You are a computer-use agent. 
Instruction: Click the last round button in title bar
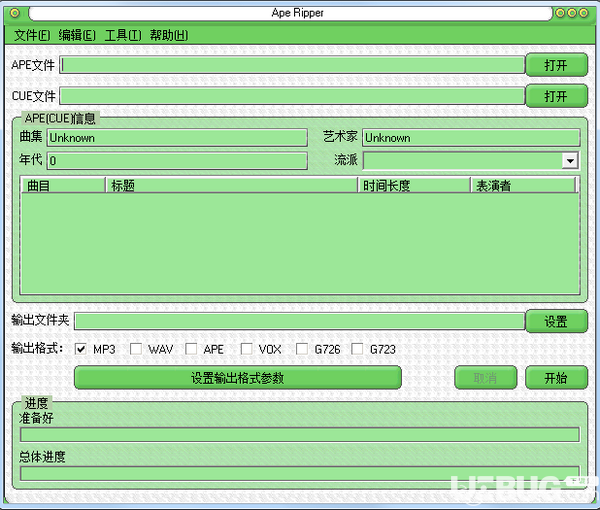coord(584,13)
